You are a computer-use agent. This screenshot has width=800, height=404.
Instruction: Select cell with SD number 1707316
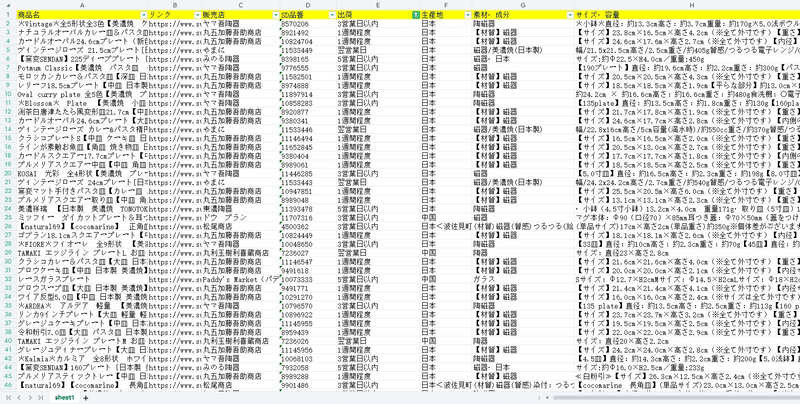pos(309,218)
